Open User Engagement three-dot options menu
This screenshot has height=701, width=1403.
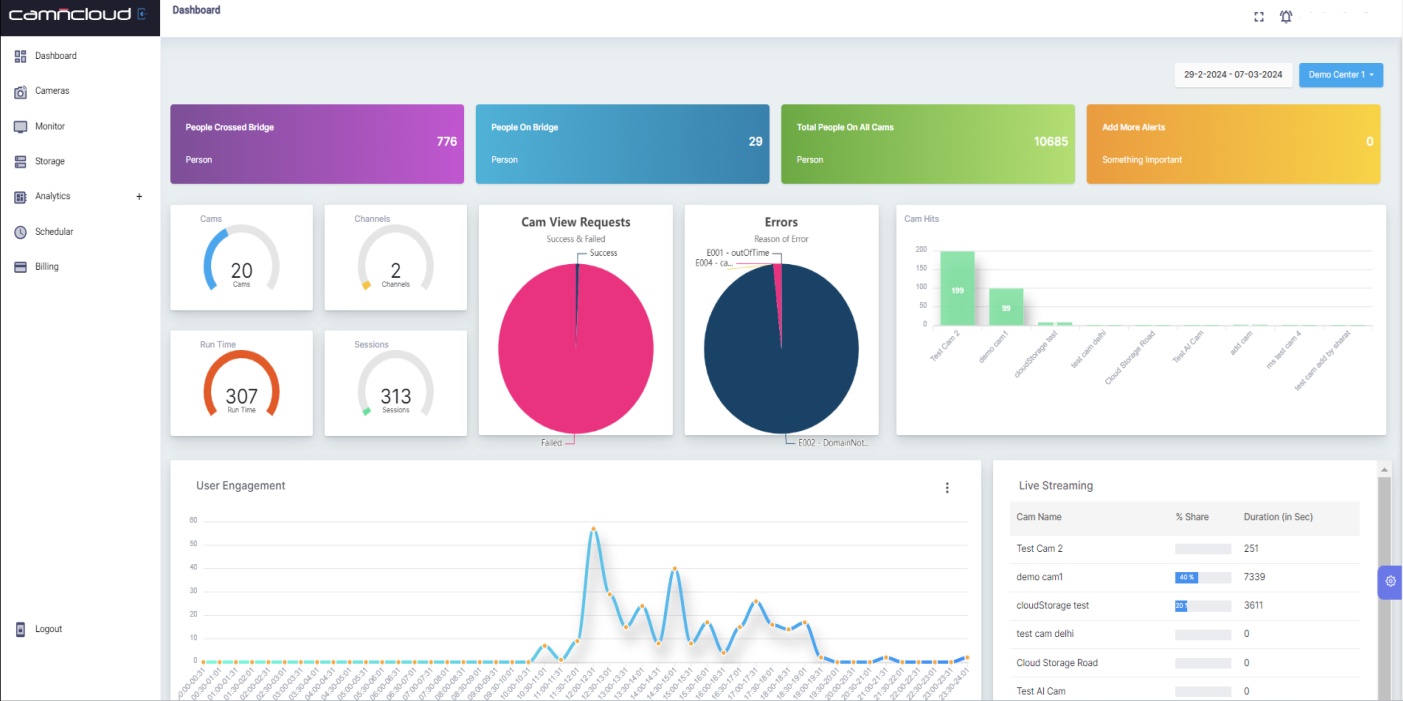pos(947,488)
